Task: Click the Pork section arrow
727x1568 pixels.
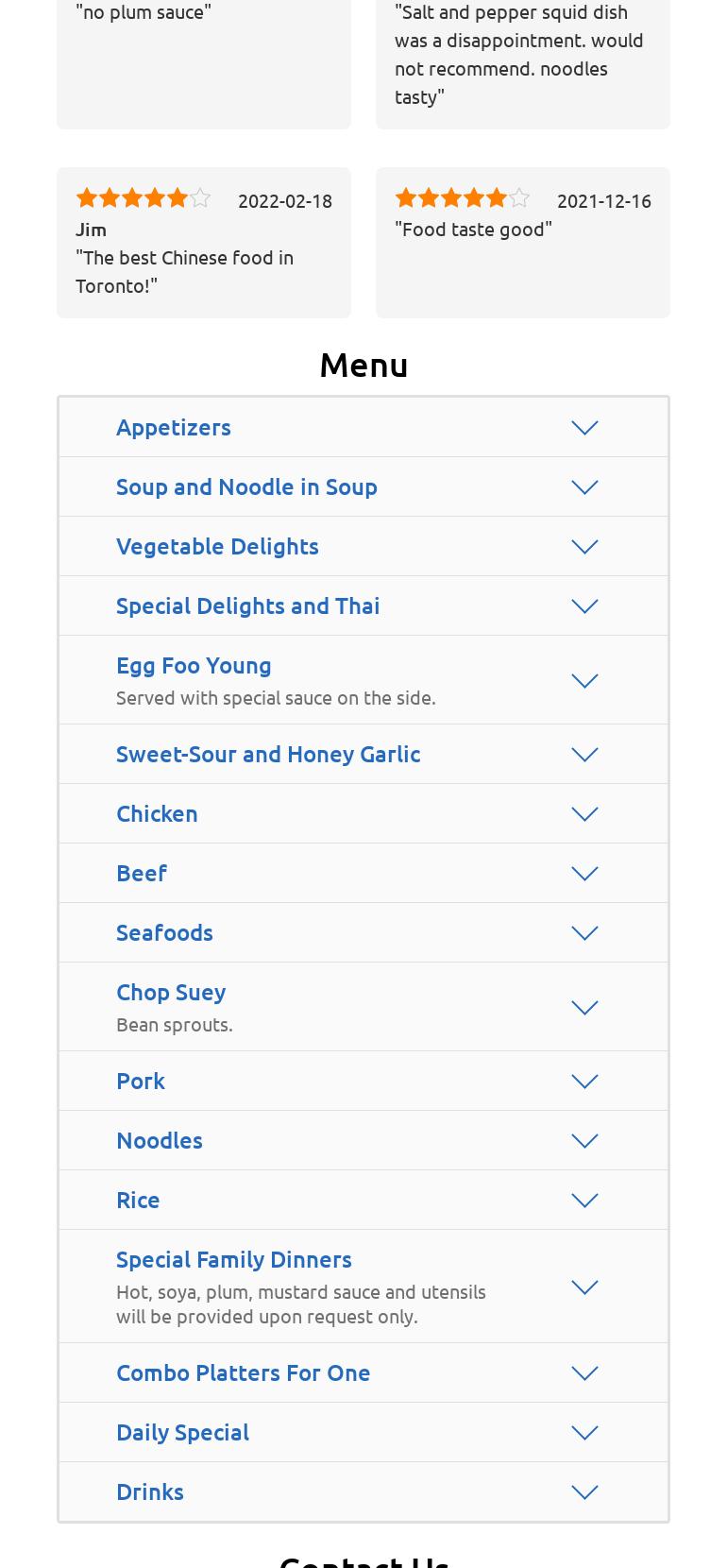Action: pyautogui.click(x=584, y=1082)
